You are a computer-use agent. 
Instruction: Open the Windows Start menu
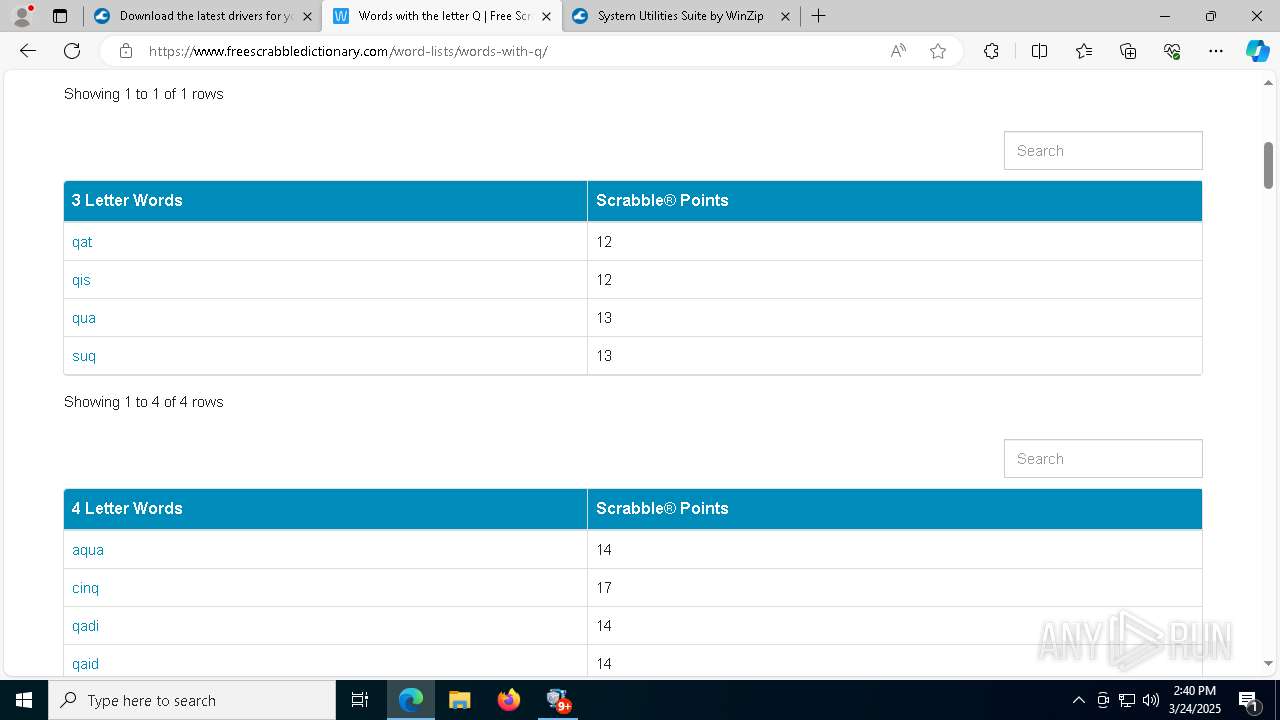[24, 700]
